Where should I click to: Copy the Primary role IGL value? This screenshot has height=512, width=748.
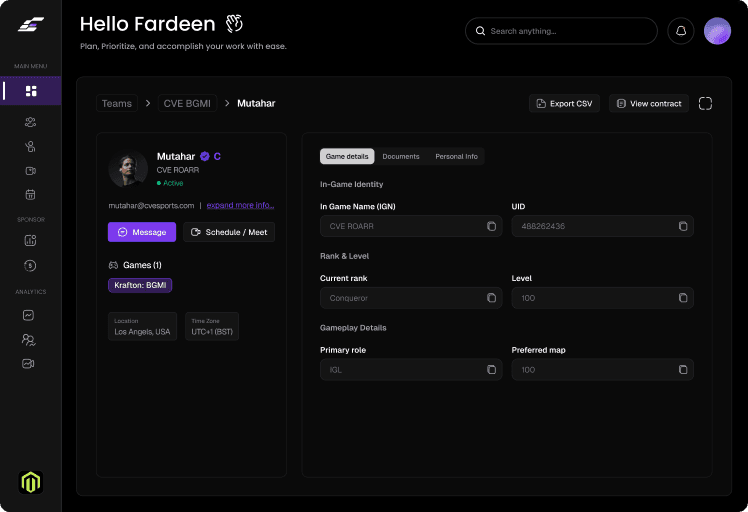pyautogui.click(x=491, y=369)
